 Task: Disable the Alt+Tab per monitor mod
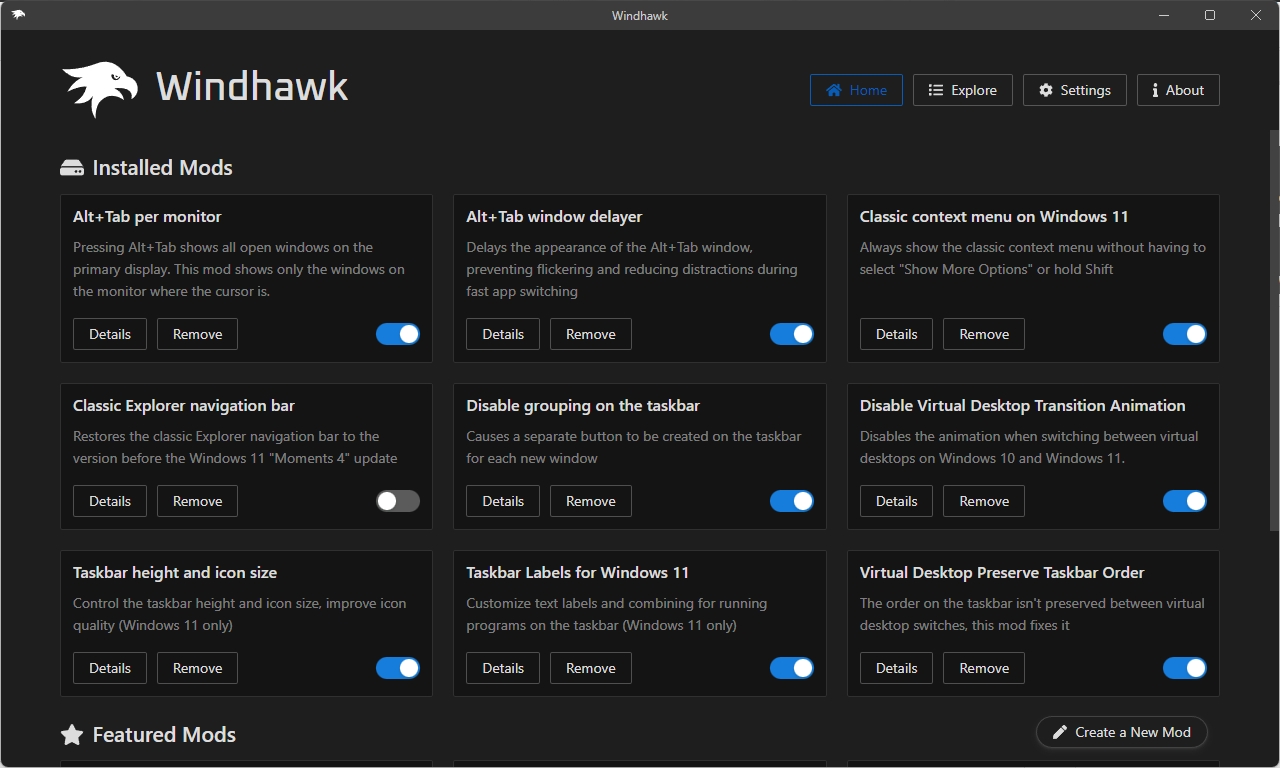pyautogui.click(x=398, y=334)
